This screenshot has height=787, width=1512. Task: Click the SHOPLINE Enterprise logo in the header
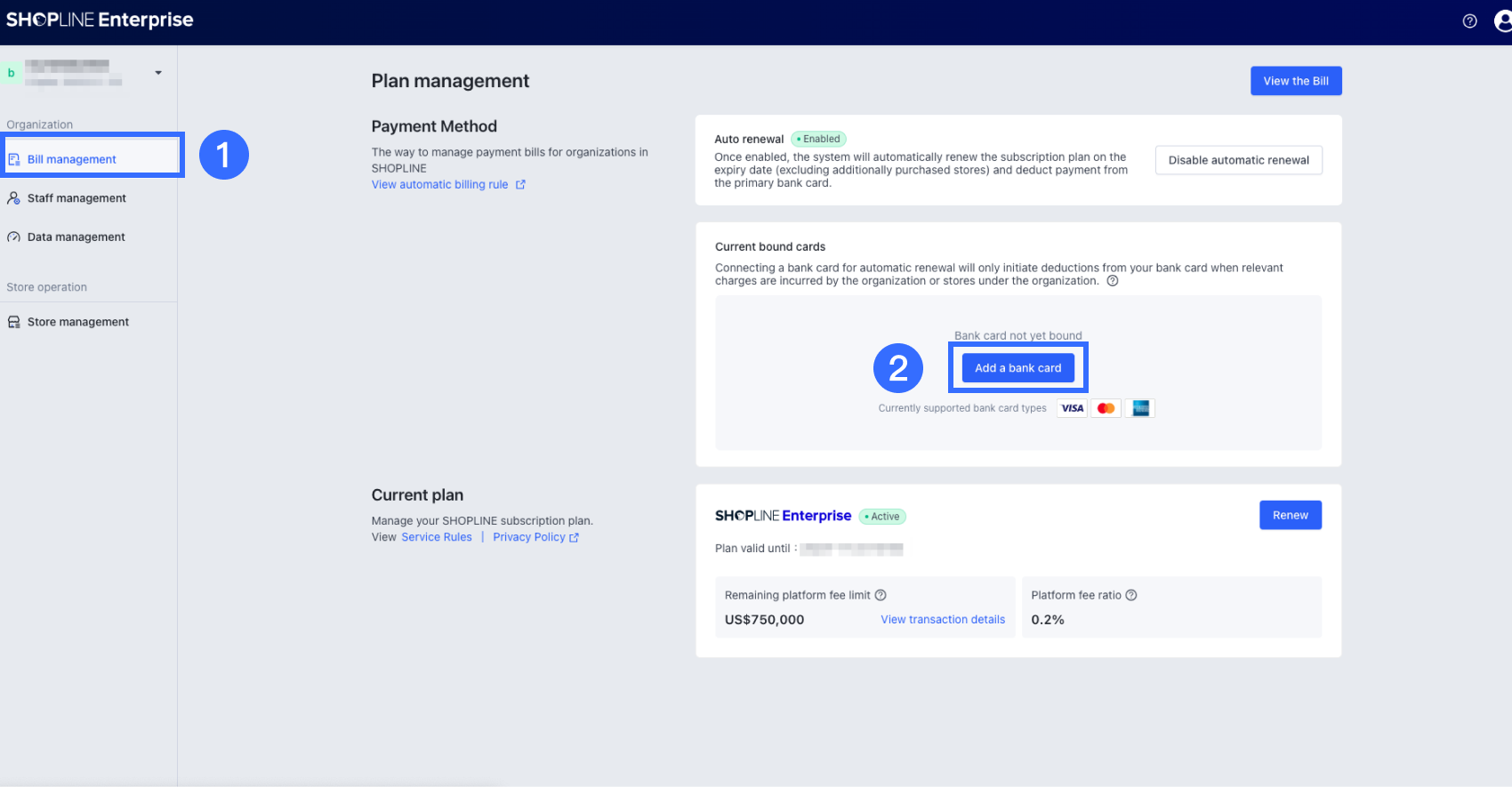coord(100,20)
